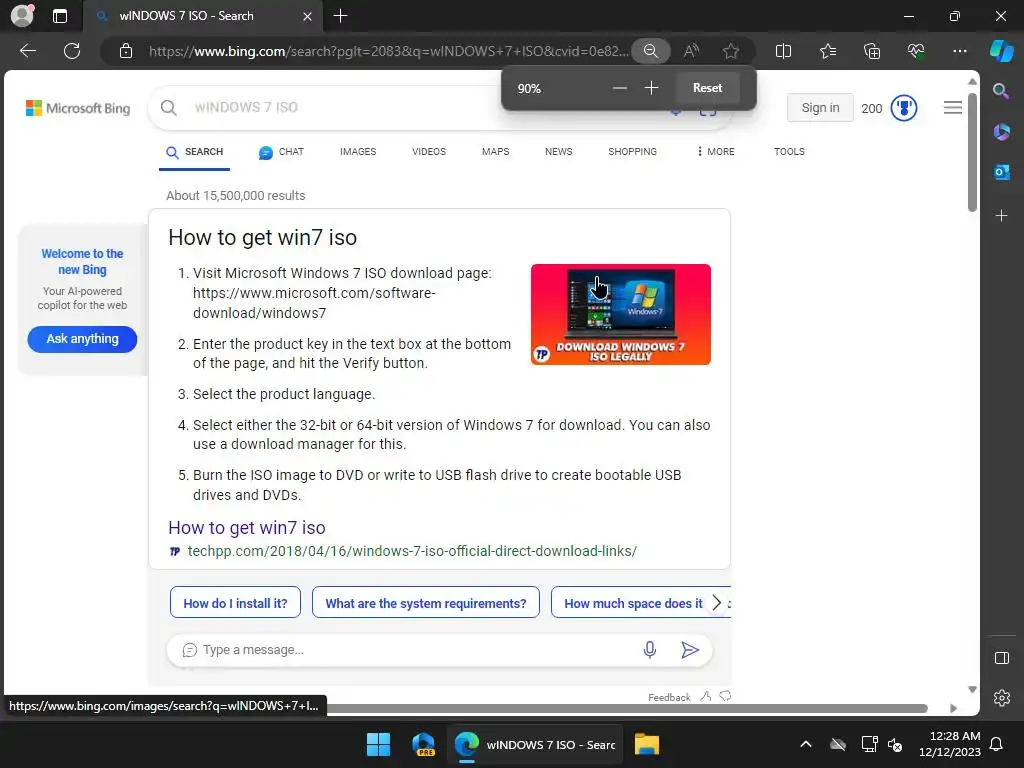Click the Ask anything button
The image size is (1024, 768).
(82, 339)
